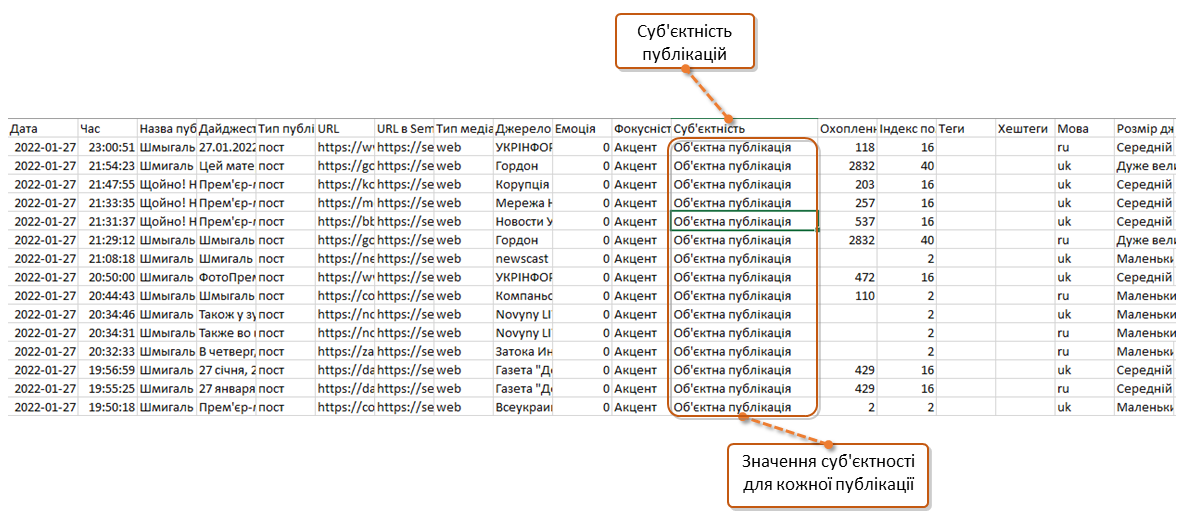This screenshot has height=520, width=1178.
Task: Select the time cell 21:54:23
Action: [x=107, y=165]
